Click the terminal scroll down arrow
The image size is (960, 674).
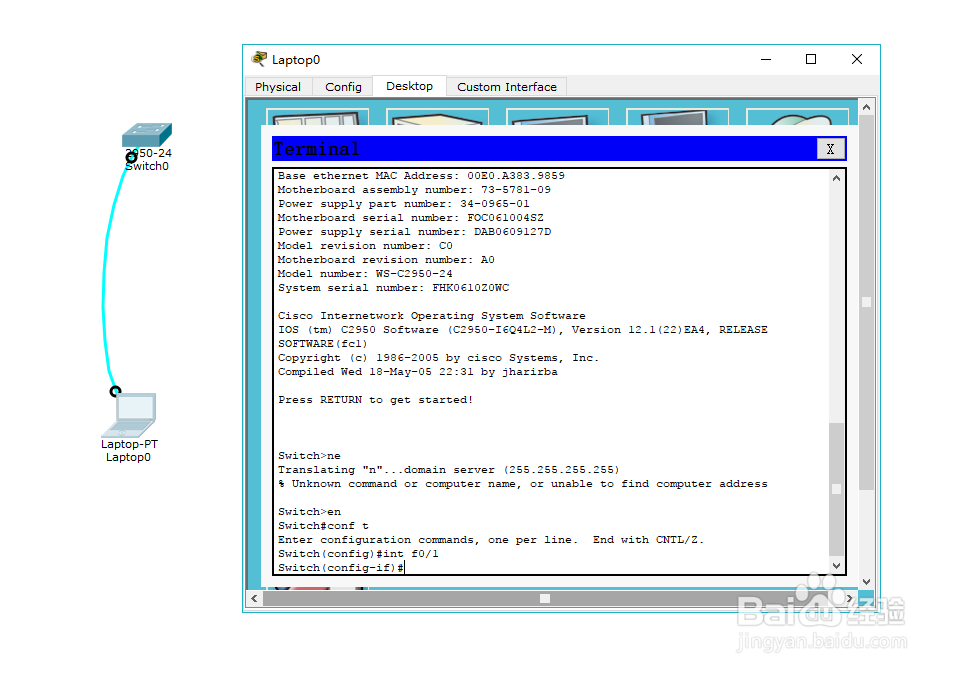(x=836, y=566)
